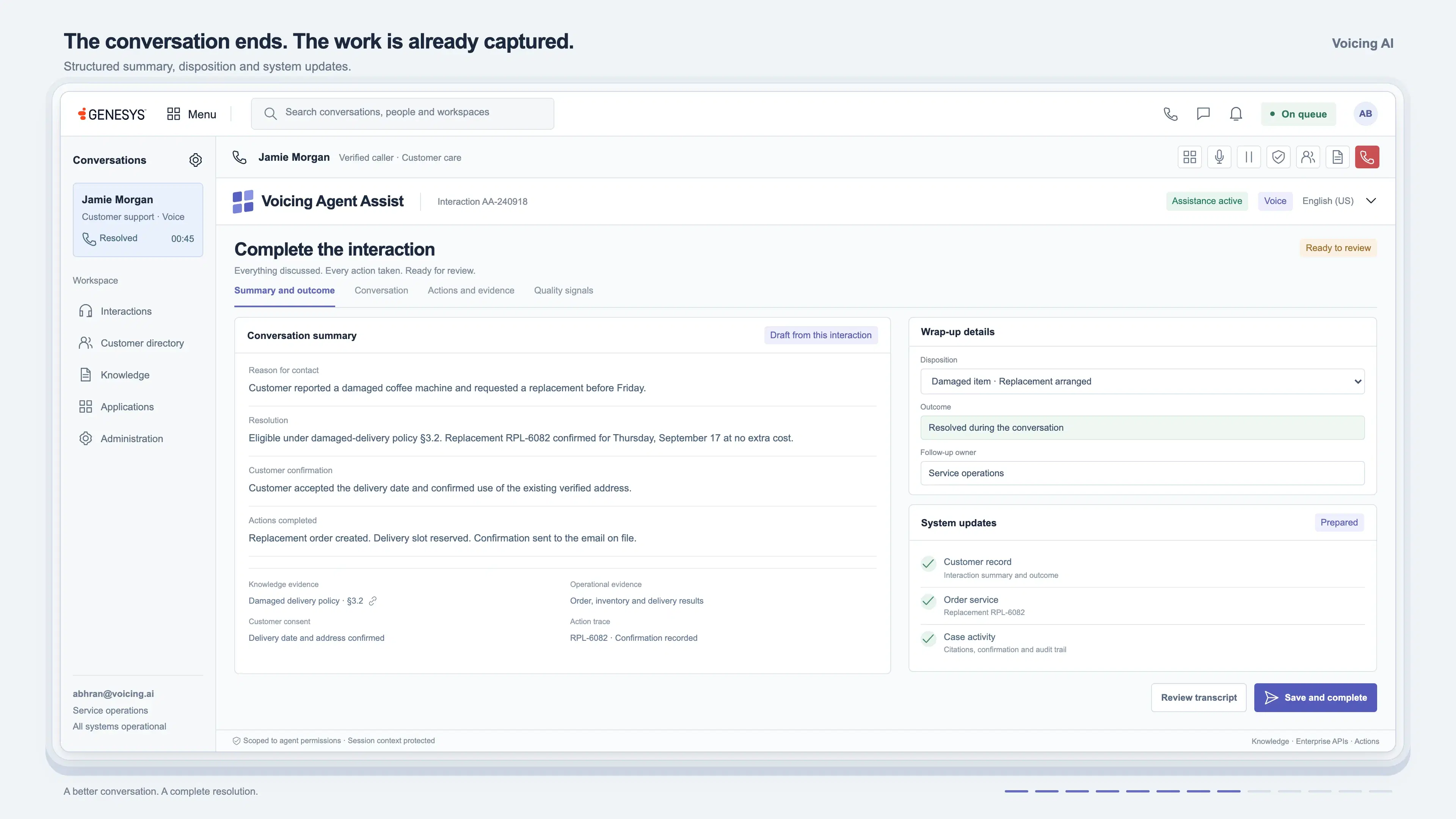Click the Voicing Agent Assist logo

[243, 201]
